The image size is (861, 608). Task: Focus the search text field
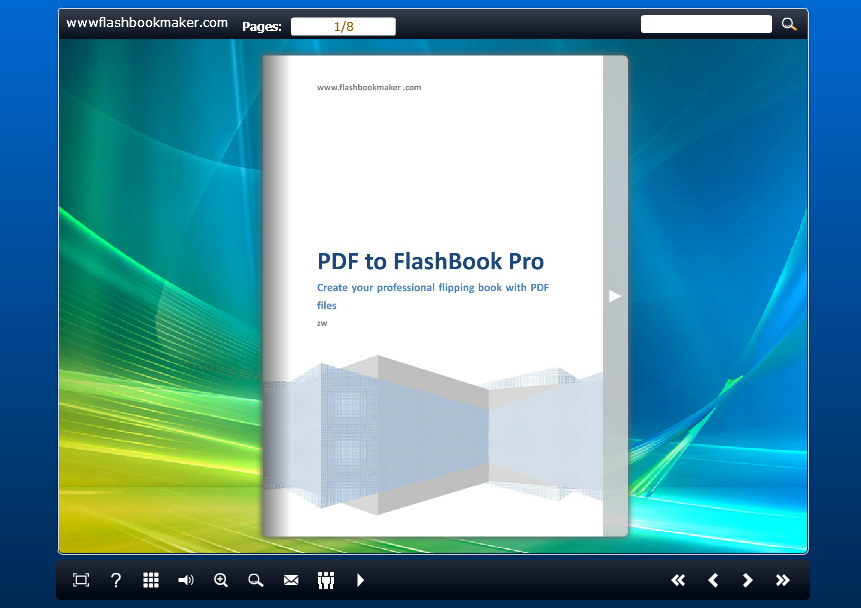tap(706, 24)
